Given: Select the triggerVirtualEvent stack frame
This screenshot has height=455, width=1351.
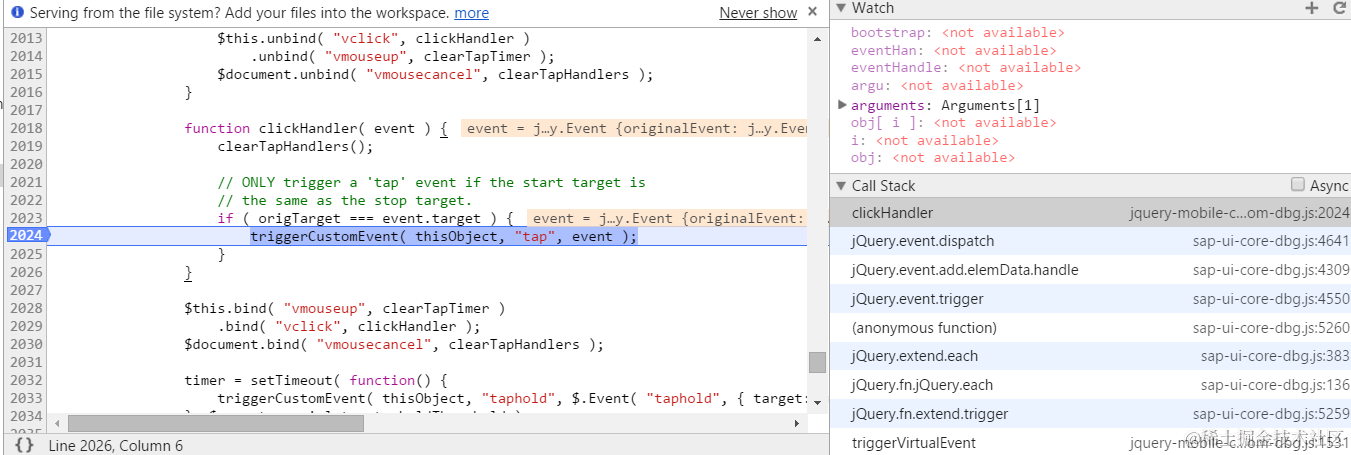Looking at the screenshot, I should (x=1090, y=442).
